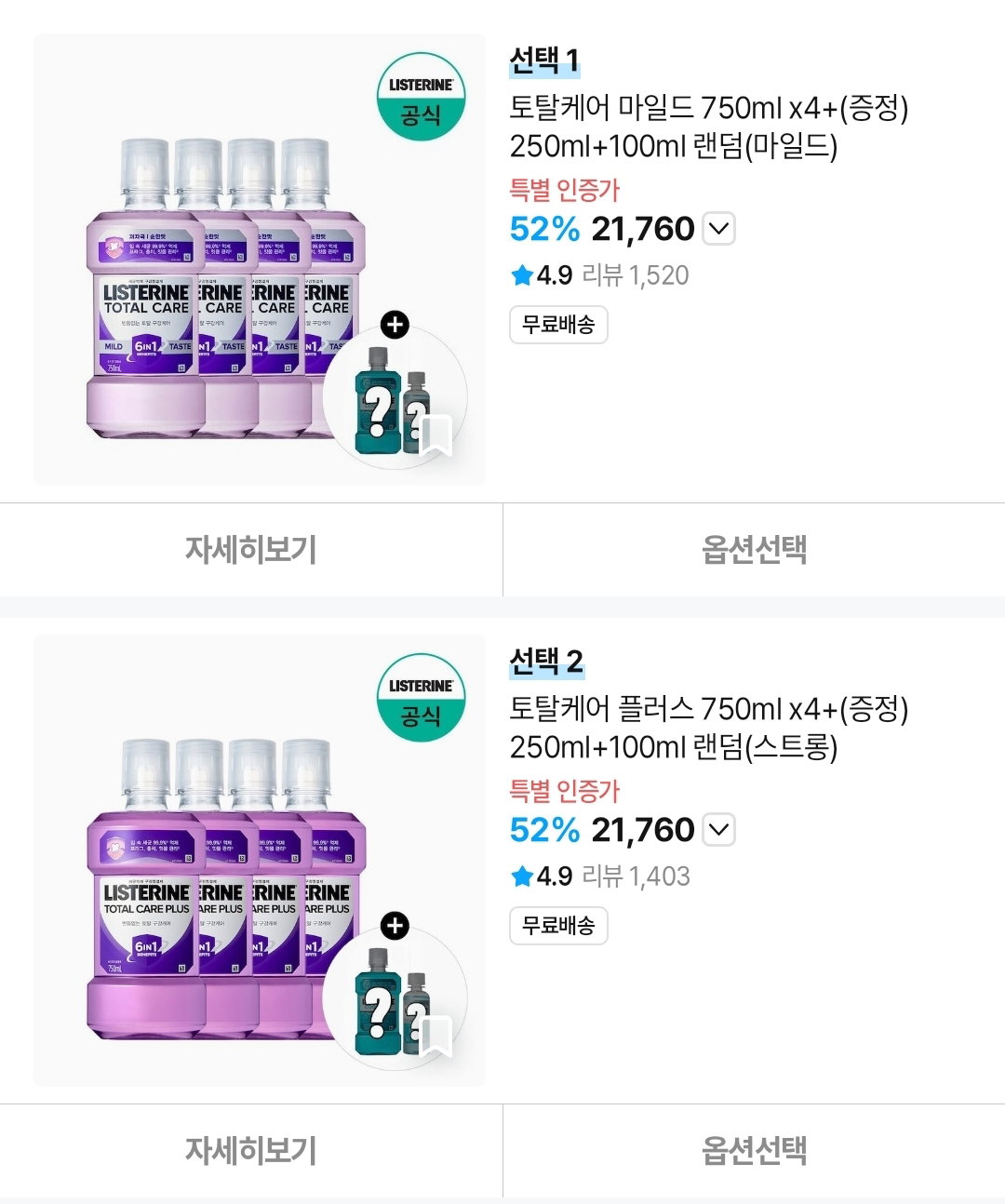Open 옵션선택 for 토탈케어 마일드
This screenshot has height=1204, width=1005.
tap(754, 550)
